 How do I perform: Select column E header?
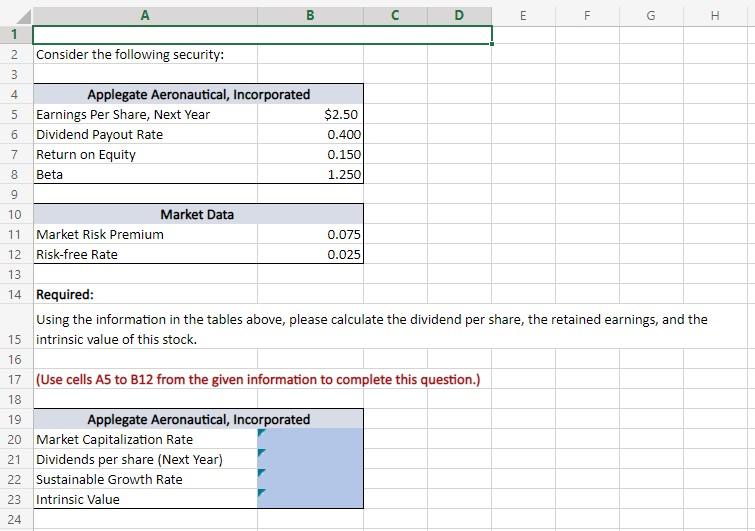pos(523,15)
